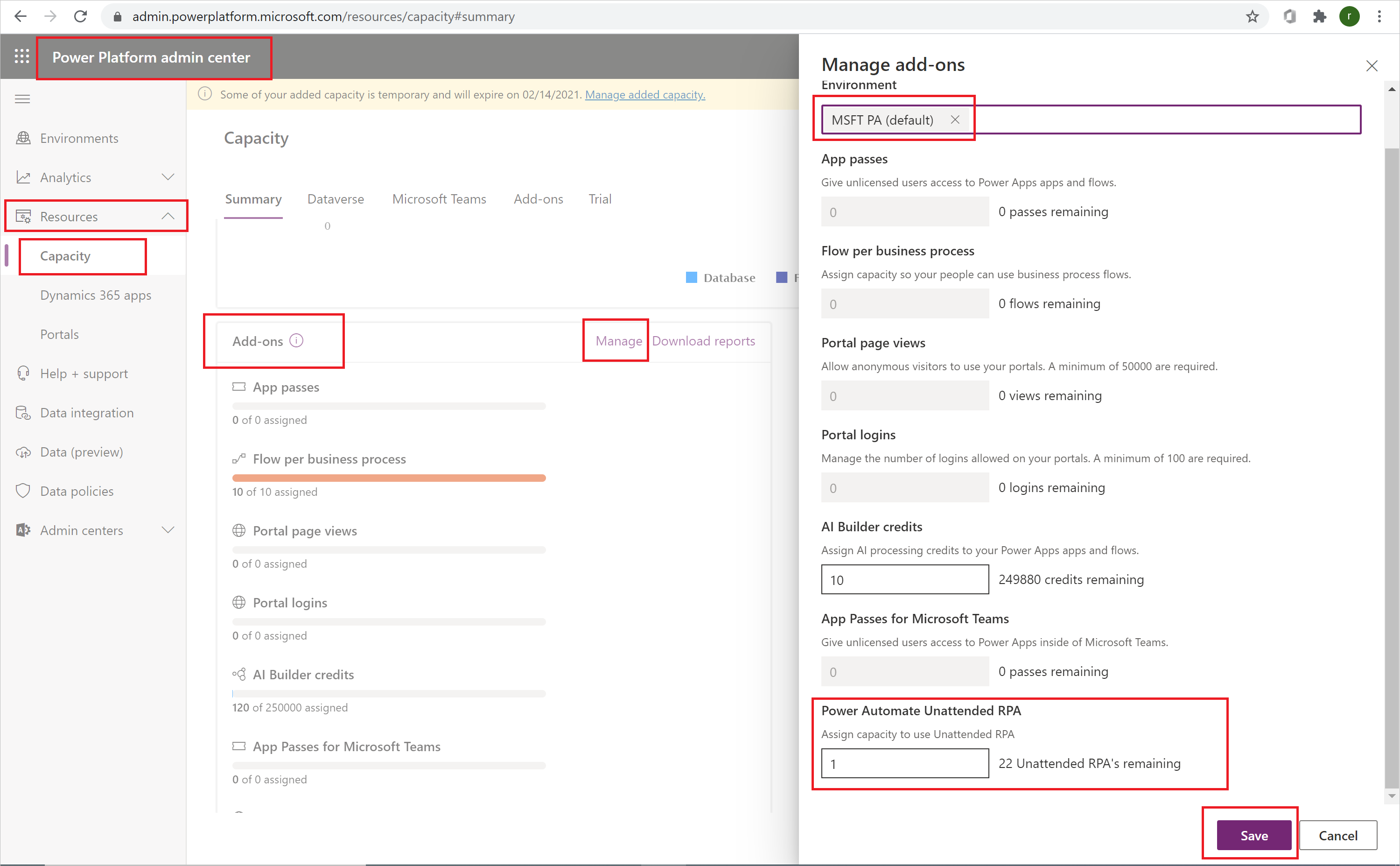Click the Power Automate Unattended RPA input field
This screenshot has height=866, width=1400.
coord(905,763)
